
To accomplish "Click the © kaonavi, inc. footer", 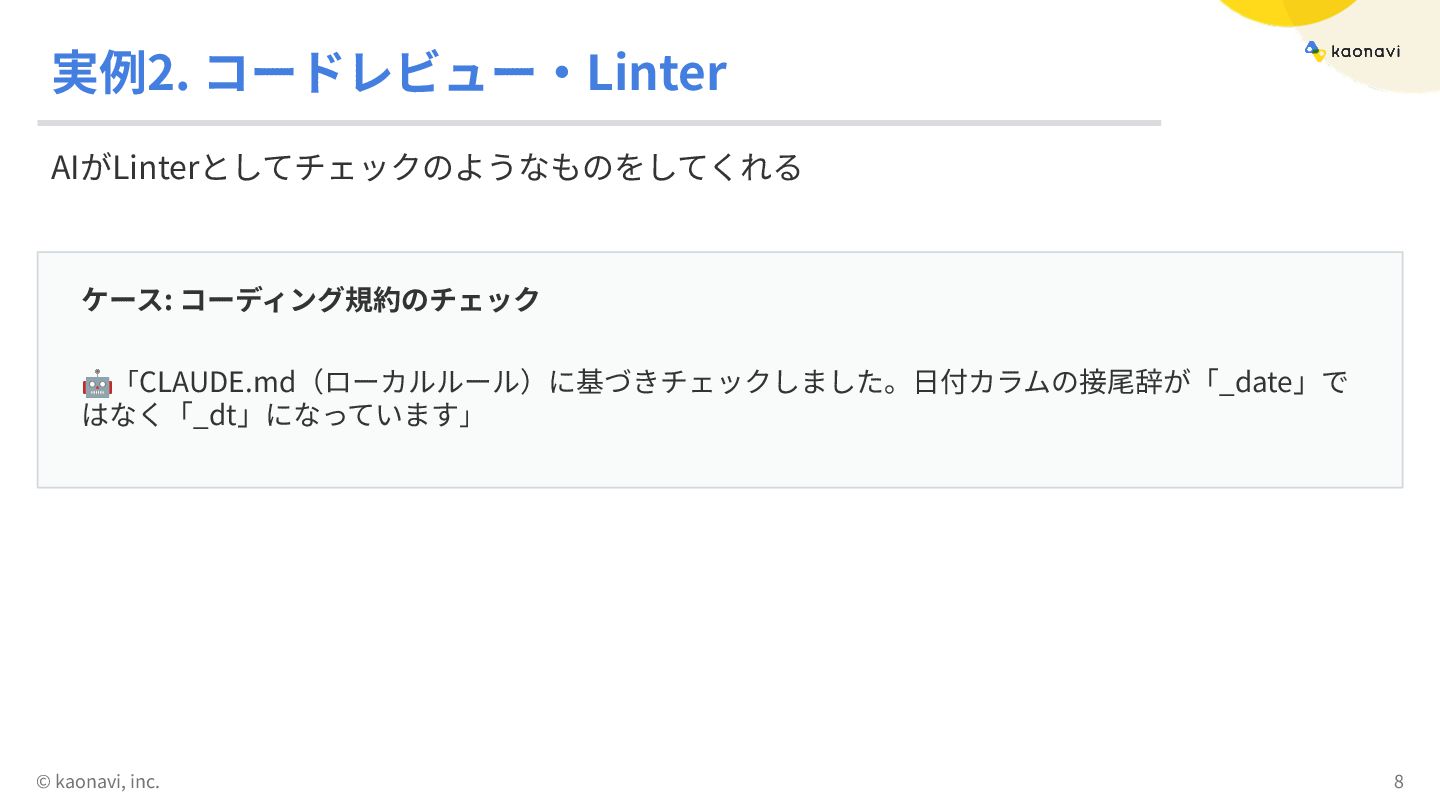I will 98,781.
